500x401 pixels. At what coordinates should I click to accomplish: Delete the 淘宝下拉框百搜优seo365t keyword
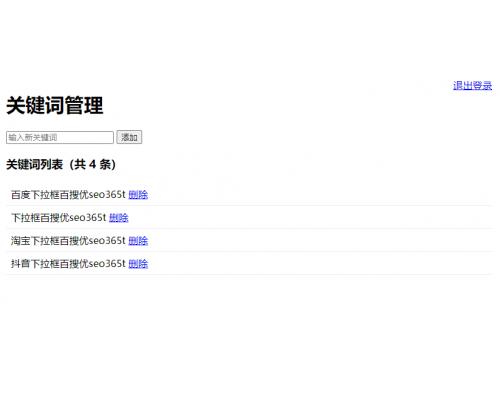point(138,241)
